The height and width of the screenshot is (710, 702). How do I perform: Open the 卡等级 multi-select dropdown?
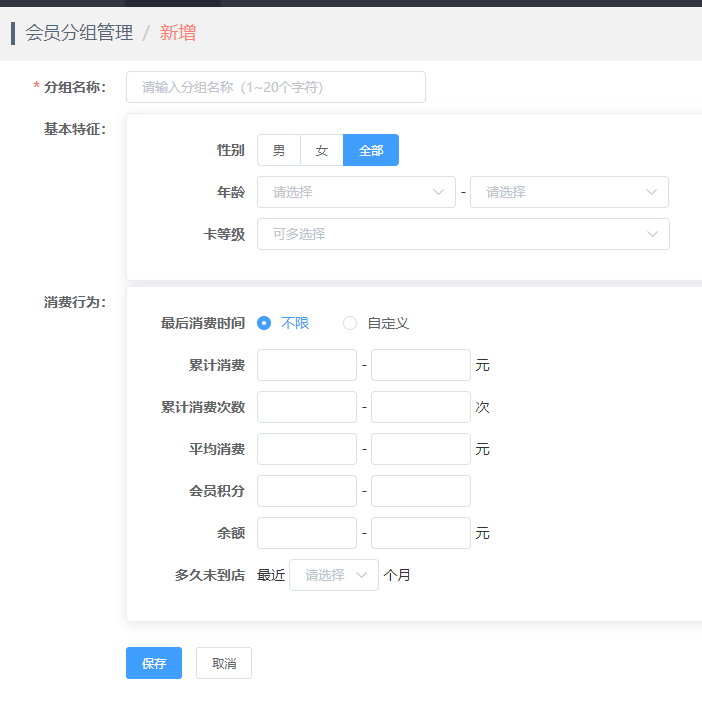(x=463, y=234)
